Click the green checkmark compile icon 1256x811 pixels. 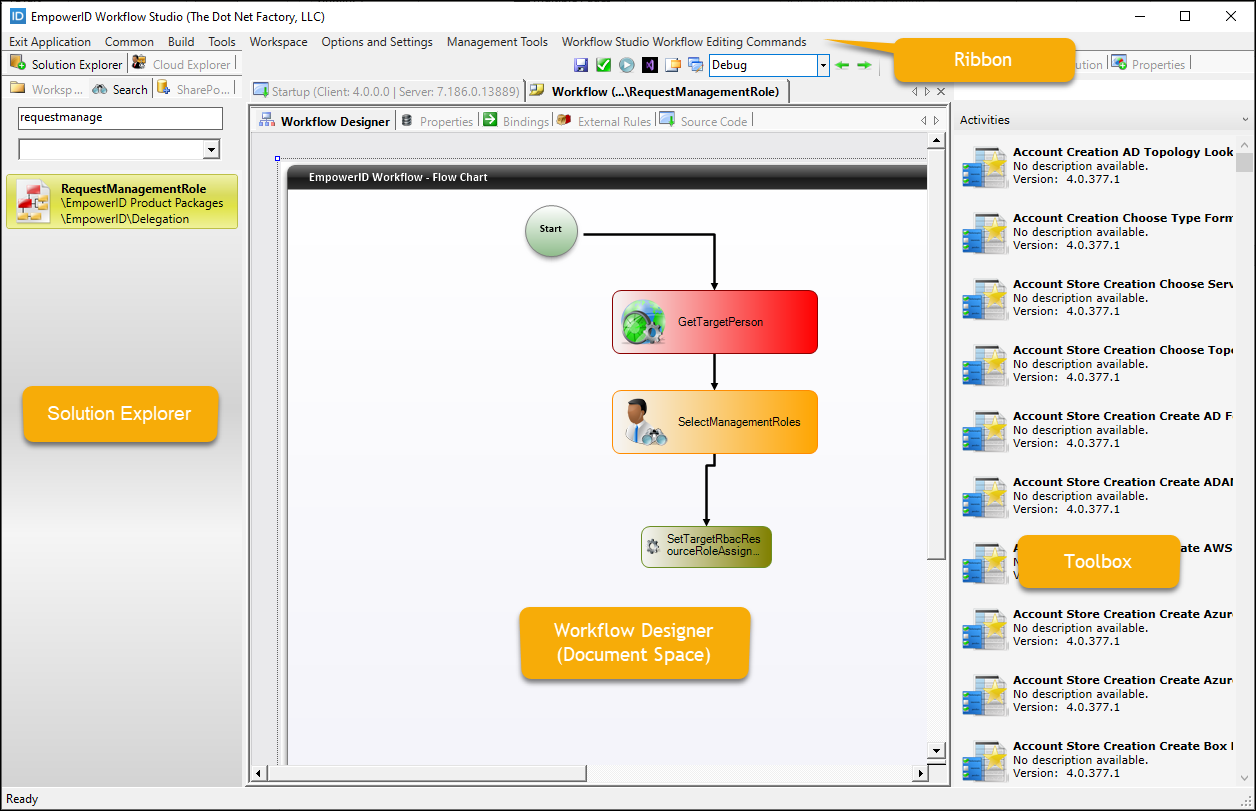coord(603,65)
